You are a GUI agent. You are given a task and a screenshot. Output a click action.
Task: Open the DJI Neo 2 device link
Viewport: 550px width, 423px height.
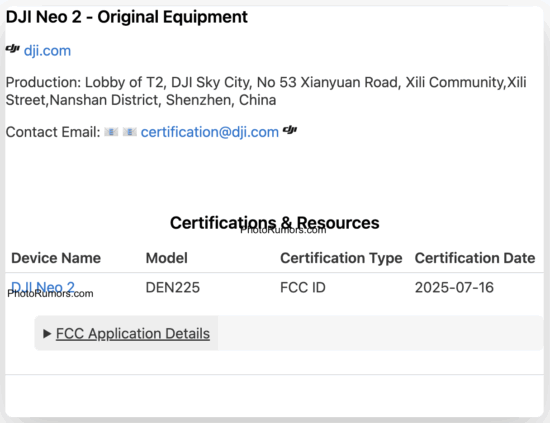tap(43, 287)
